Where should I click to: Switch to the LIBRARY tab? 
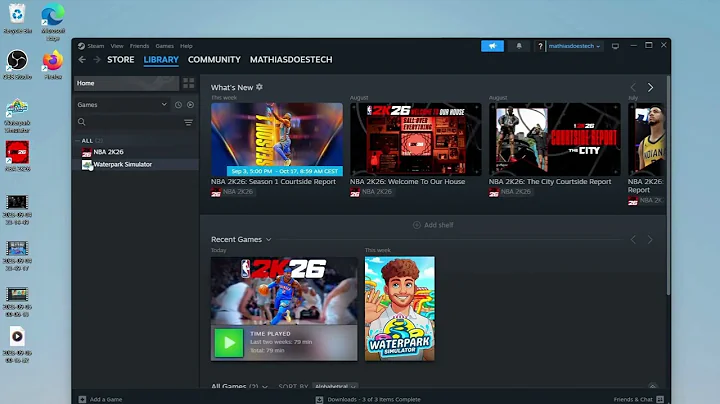coord(161,60)
